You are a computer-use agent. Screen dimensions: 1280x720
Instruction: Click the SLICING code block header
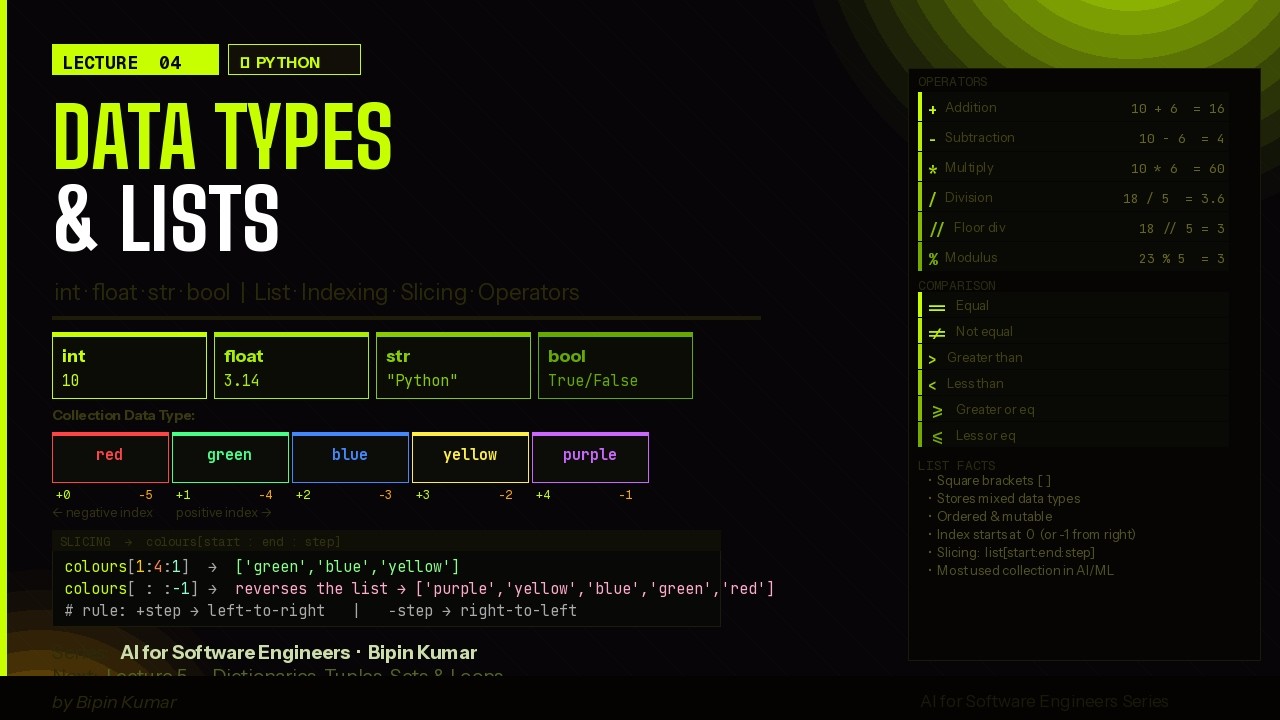tap(386, 541)
